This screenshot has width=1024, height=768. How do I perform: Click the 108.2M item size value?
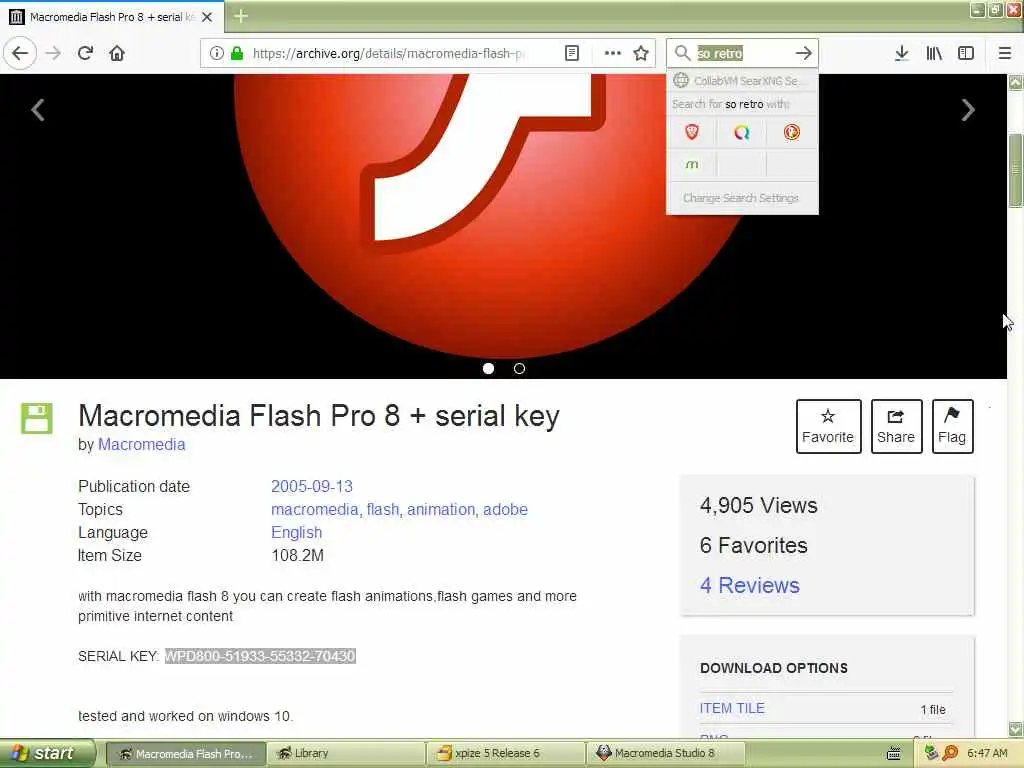click(x=298, y=556)
